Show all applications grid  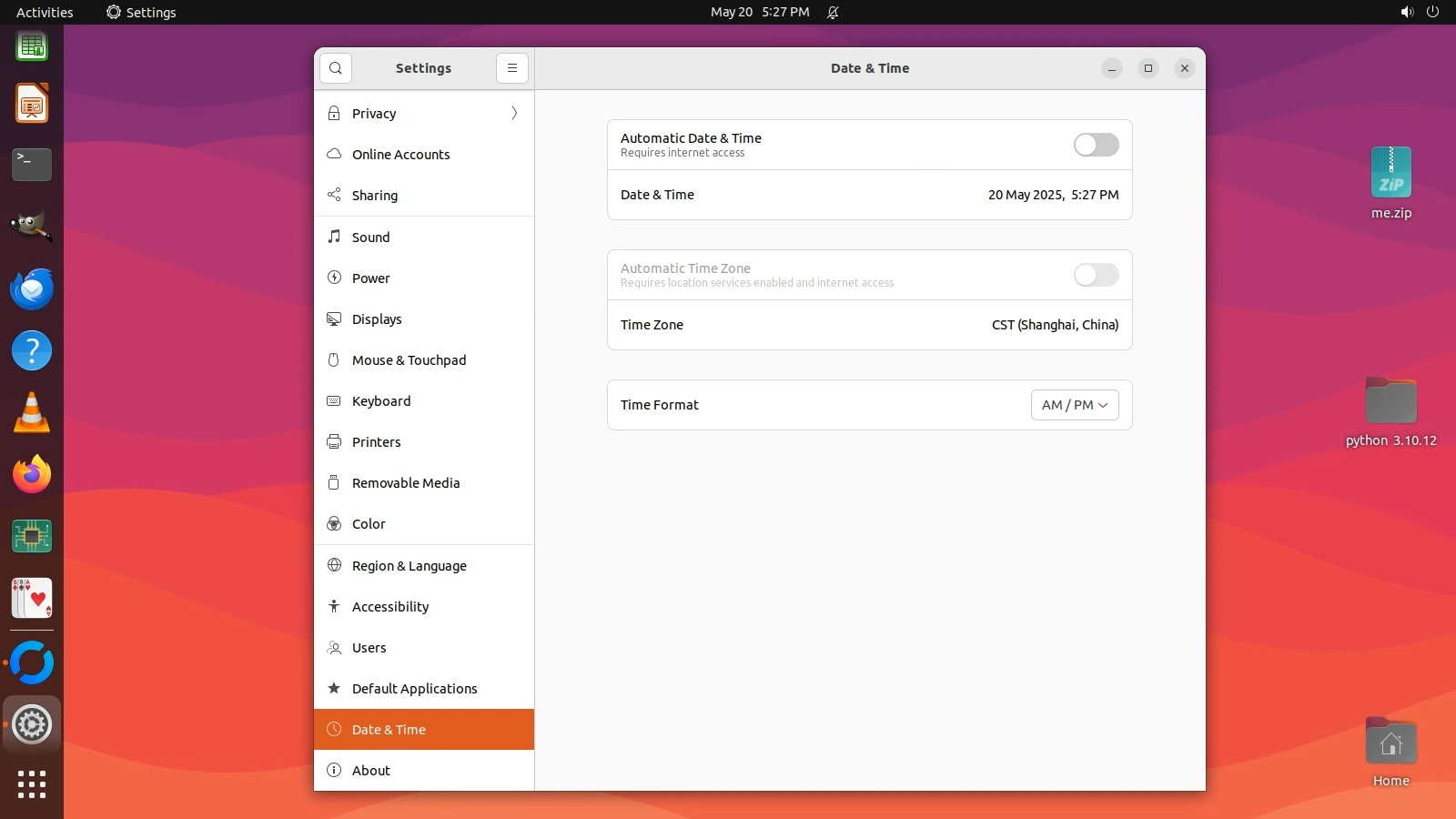[32, 784]
